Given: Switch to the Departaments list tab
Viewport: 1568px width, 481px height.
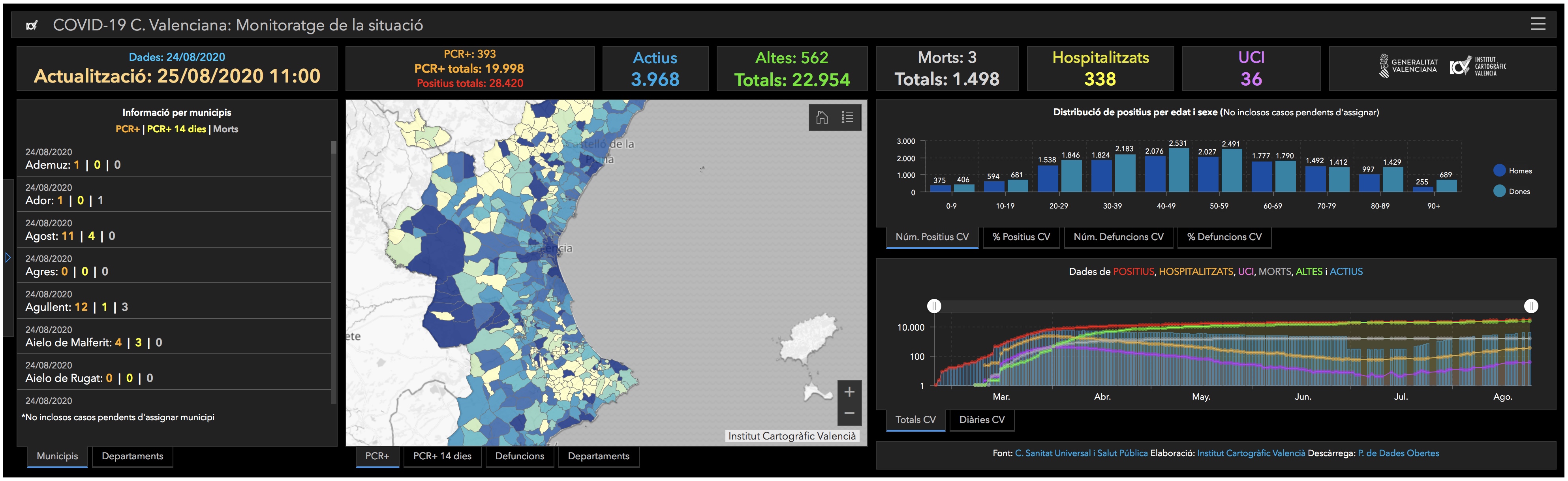Looking at the screenshot, I should pos(132,456).
